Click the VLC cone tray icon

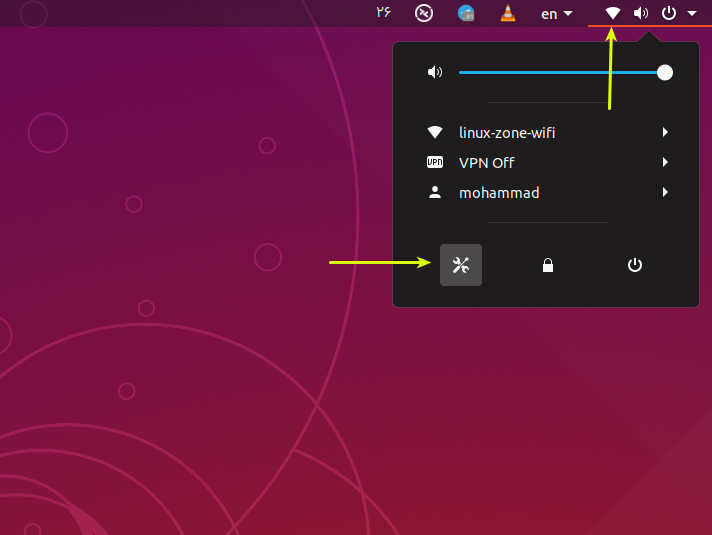click(x=508, y=13)
